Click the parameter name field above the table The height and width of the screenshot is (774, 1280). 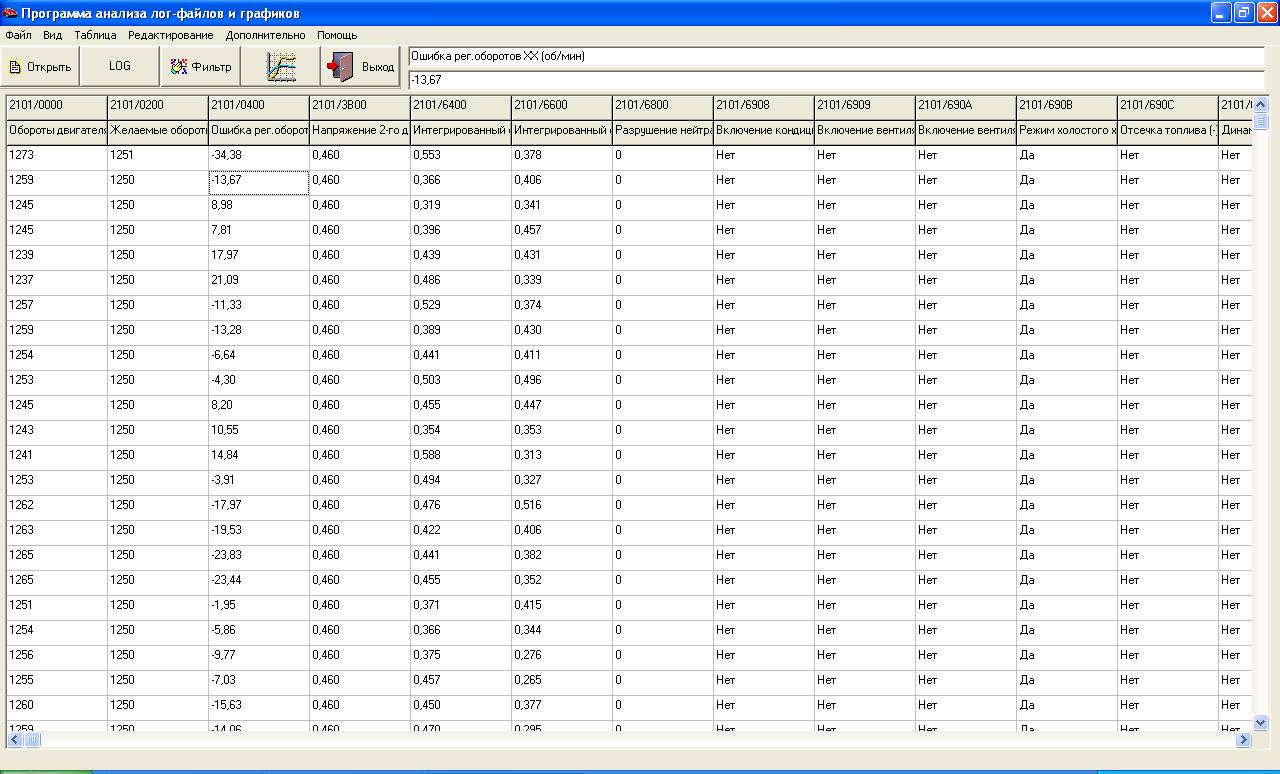836,57
